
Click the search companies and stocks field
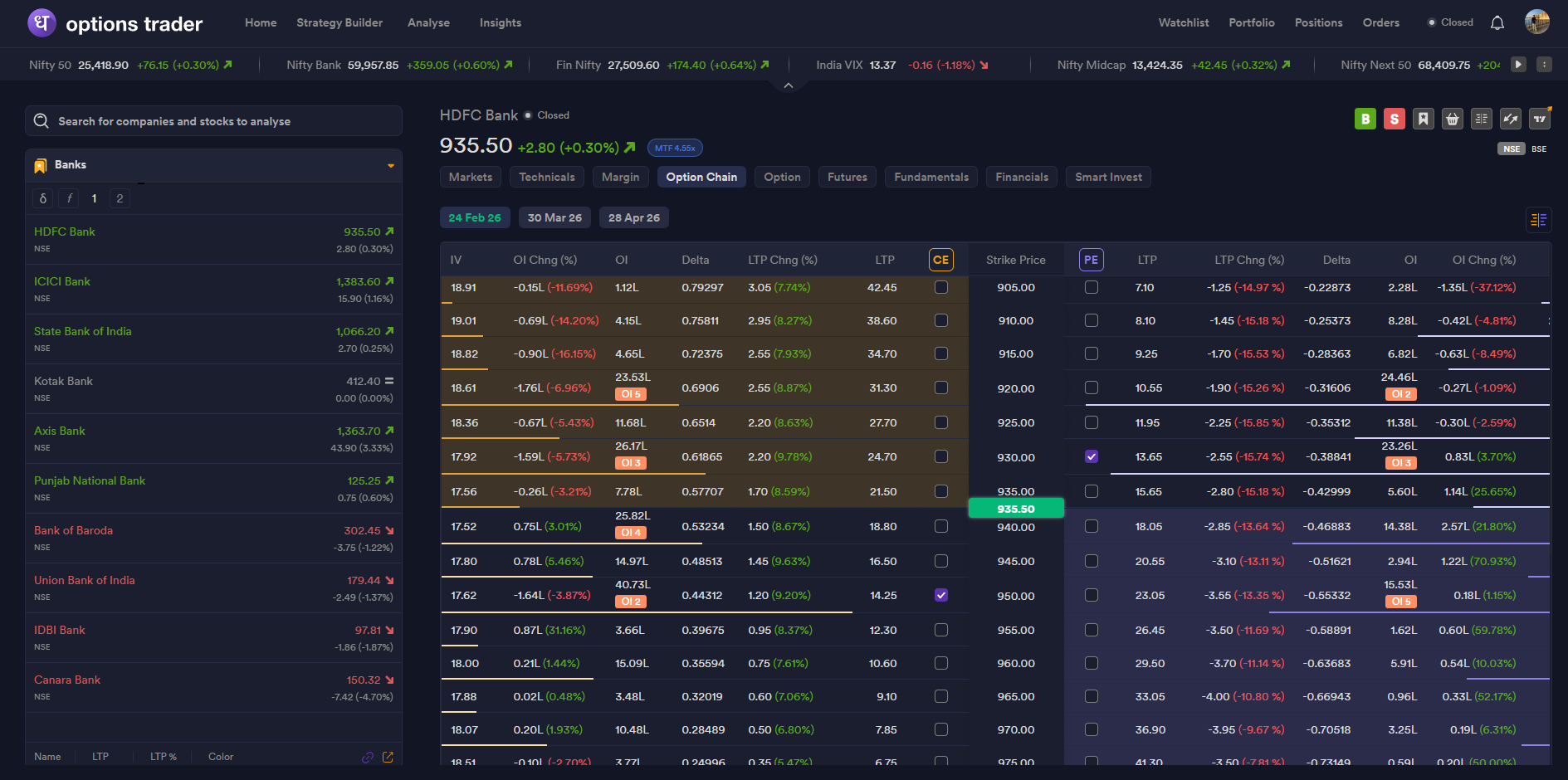213,121
